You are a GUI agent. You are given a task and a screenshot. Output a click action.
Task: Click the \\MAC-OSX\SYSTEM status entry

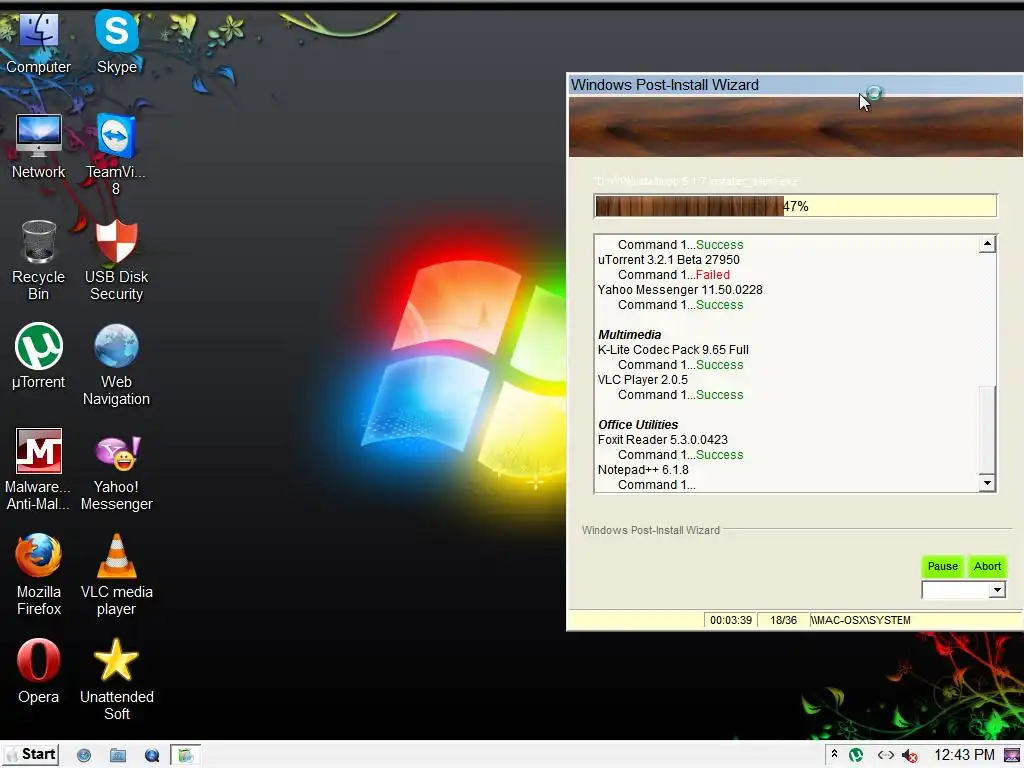(x=861, y=620)
